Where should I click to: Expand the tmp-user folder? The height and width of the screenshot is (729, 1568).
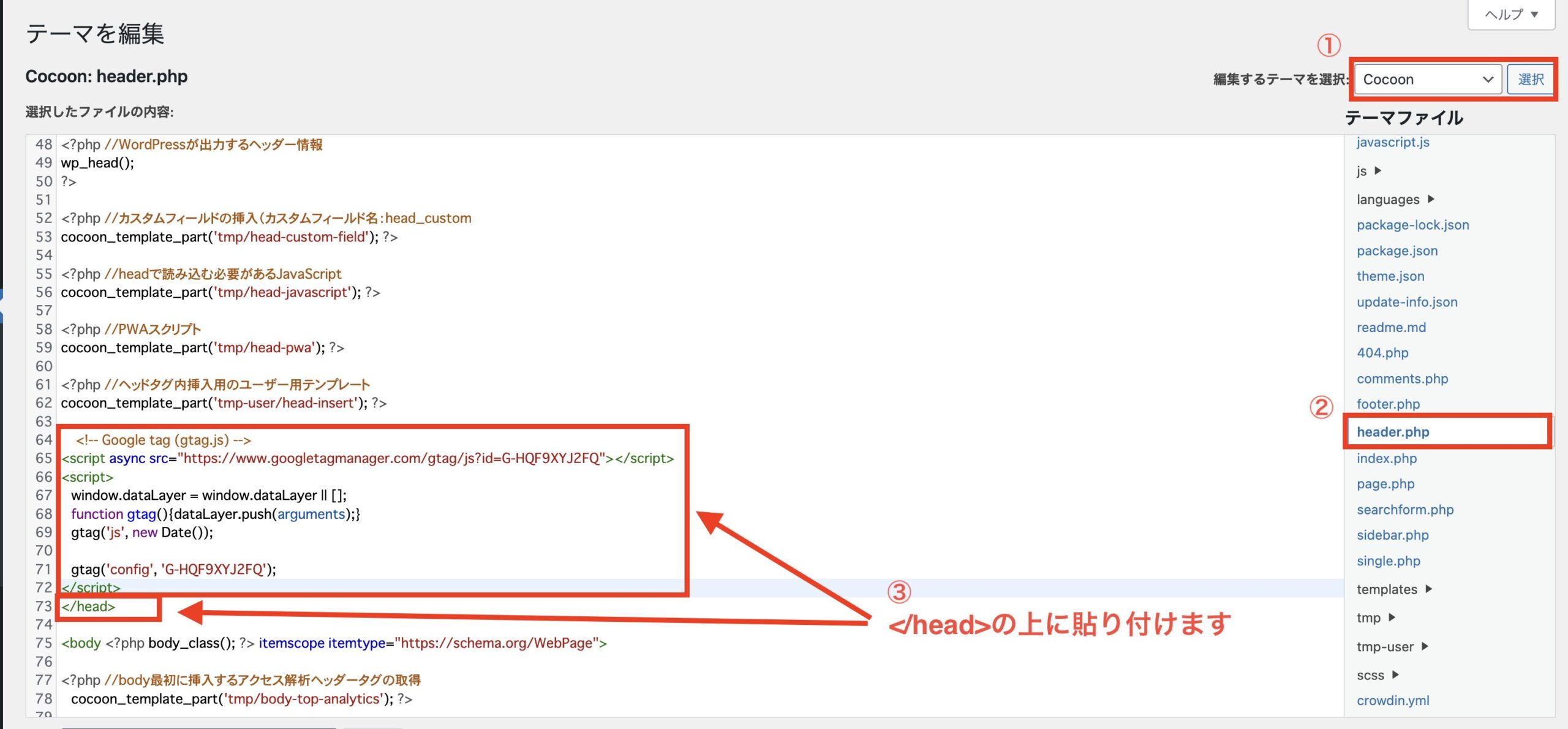coord(1392,646)
